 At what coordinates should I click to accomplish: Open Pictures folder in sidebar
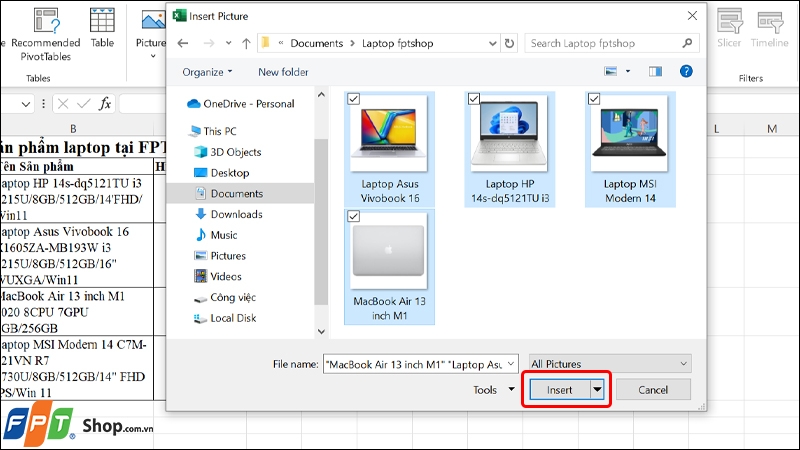coord(220,256)
